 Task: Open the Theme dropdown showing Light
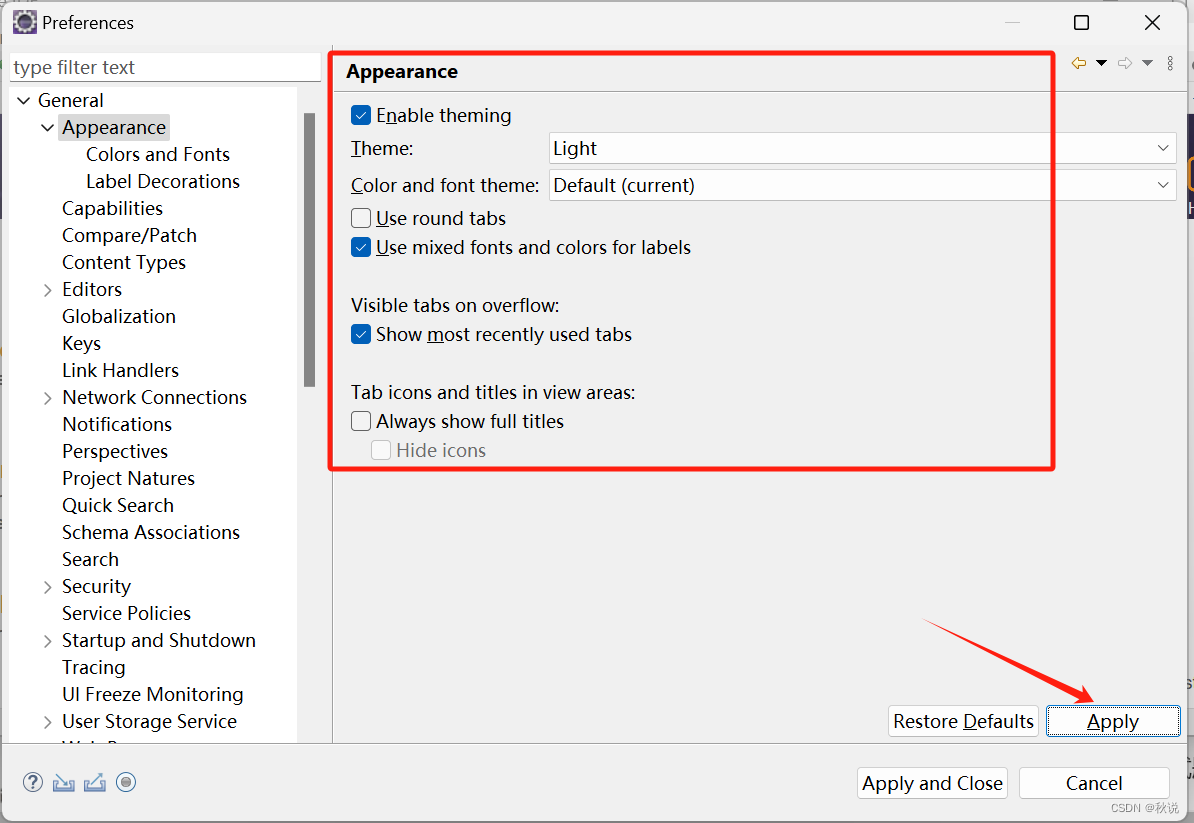(862, 148)
